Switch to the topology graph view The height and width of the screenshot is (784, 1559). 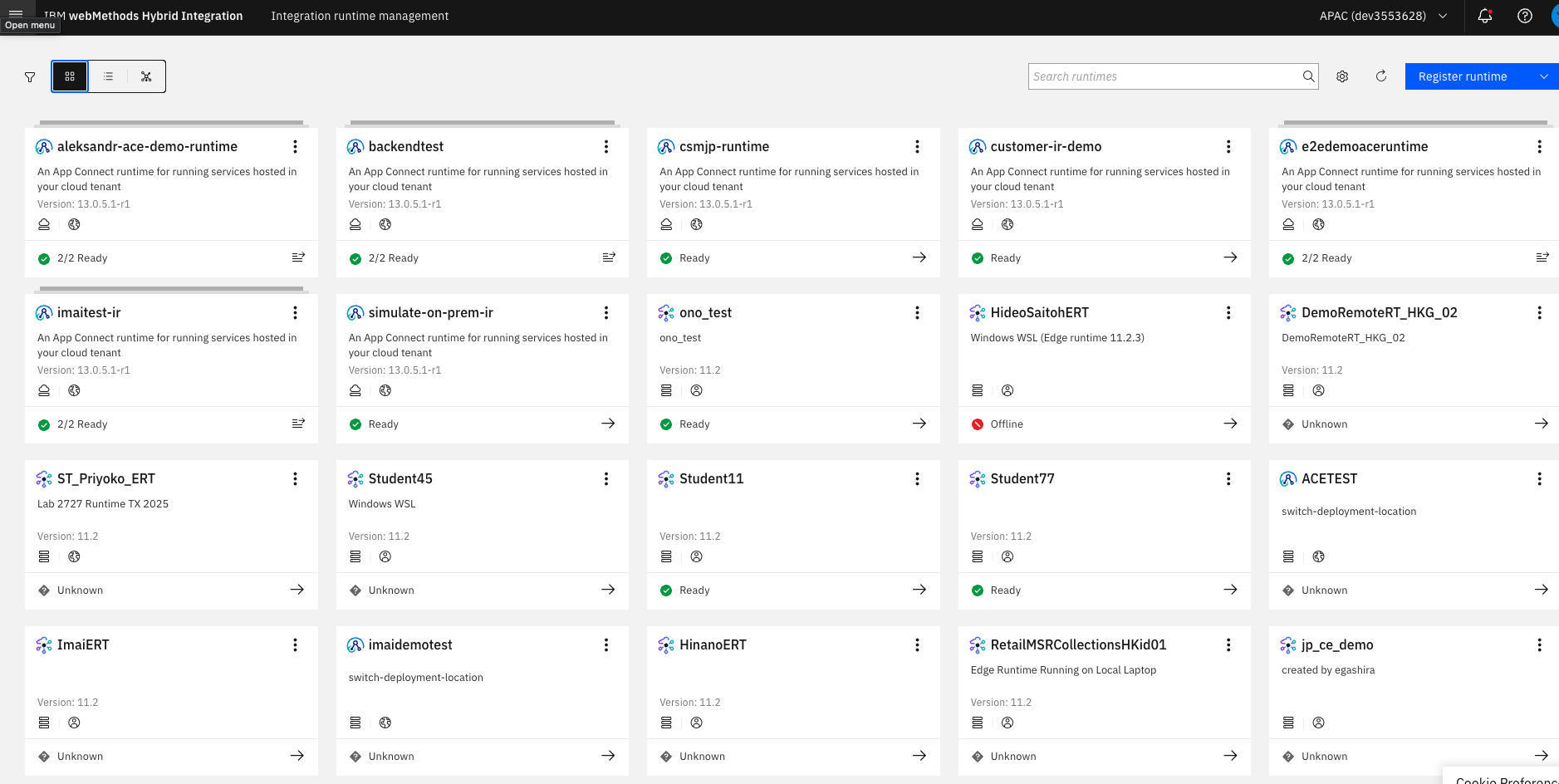click(146, 76)
